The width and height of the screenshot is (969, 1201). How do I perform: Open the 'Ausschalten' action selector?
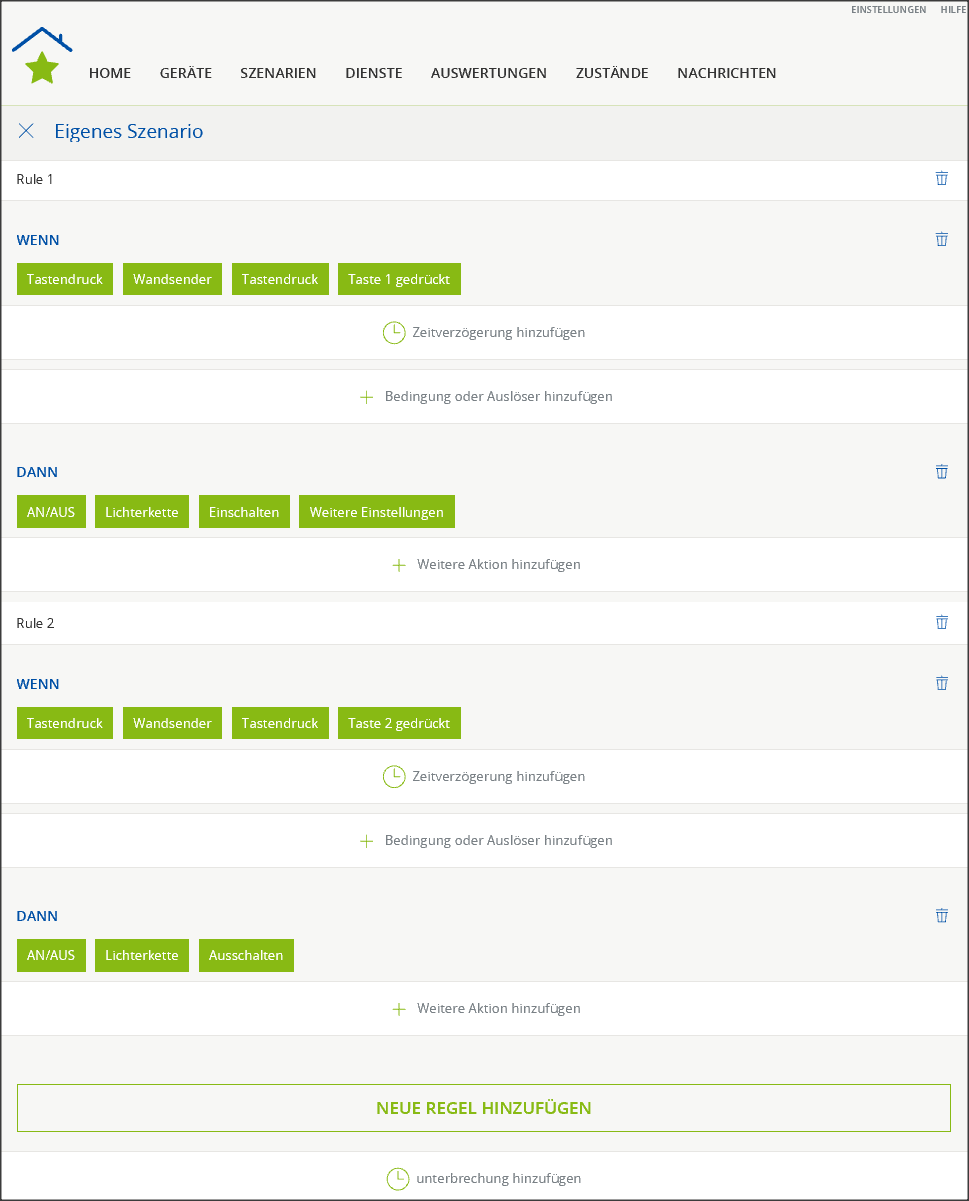[x=246, y=955]
